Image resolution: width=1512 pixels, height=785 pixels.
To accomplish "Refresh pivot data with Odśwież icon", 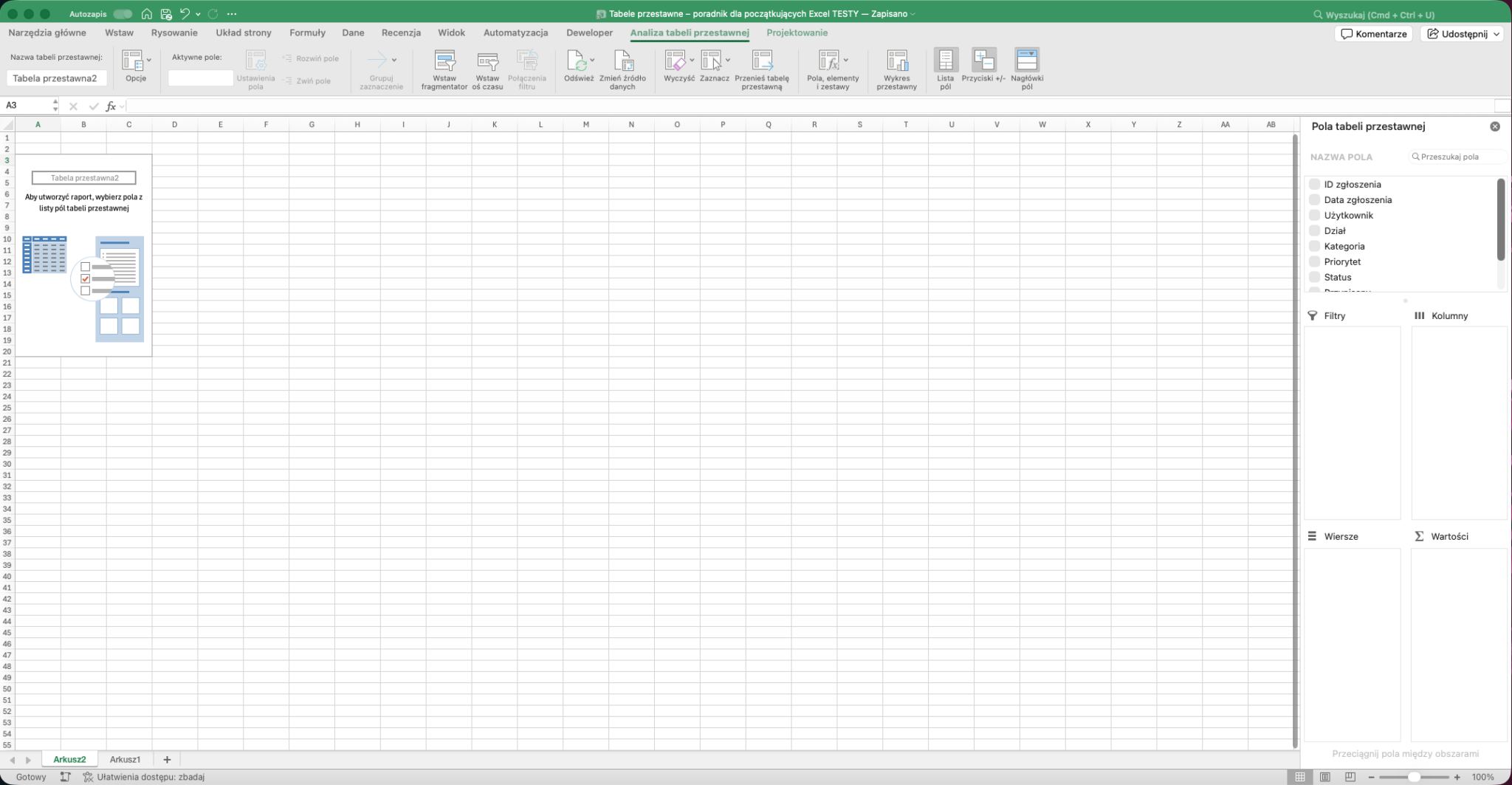I will point(576,61).
